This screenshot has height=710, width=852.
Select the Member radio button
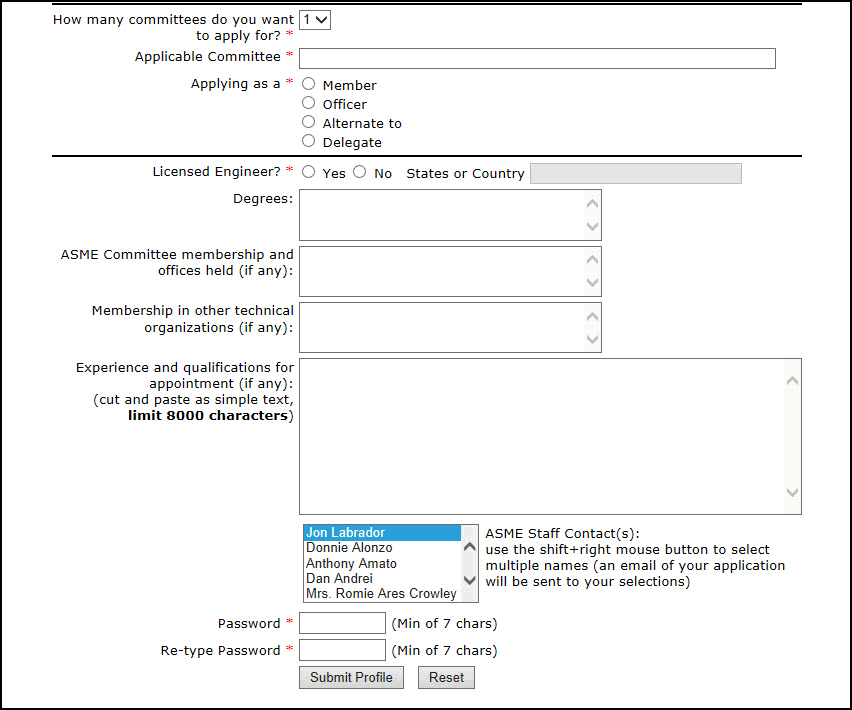click(308, 84)
